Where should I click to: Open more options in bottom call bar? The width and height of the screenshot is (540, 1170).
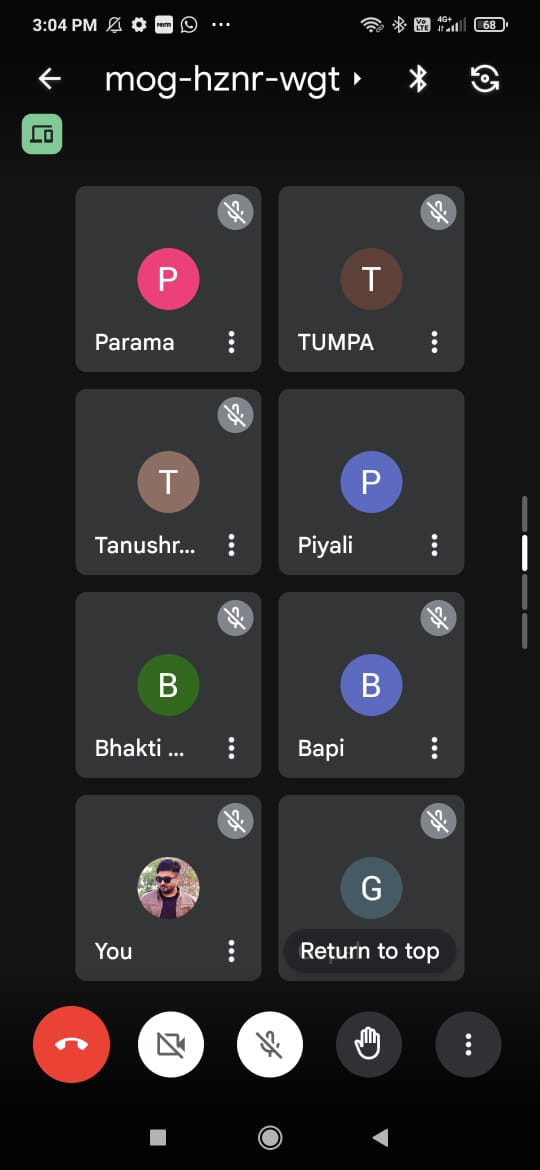tap(468, 1045)
